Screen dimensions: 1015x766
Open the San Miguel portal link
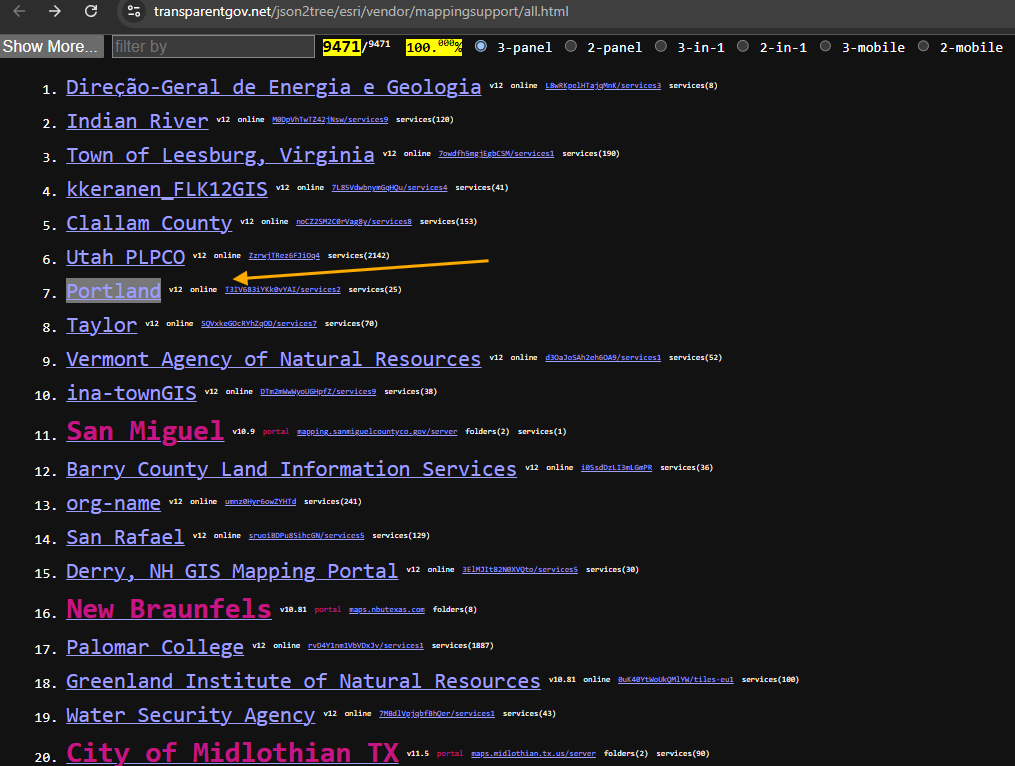pyautogui.click(x=145, y=431)
